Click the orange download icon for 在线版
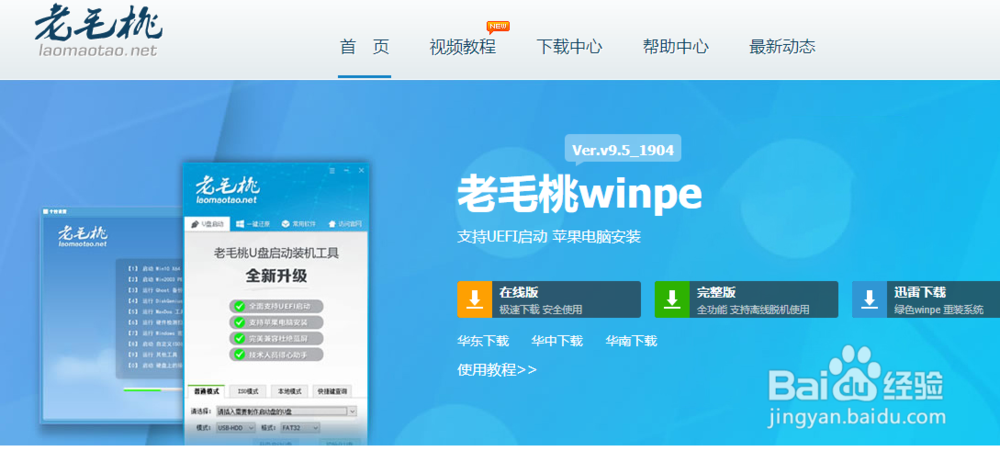 (x=474, y=299)
